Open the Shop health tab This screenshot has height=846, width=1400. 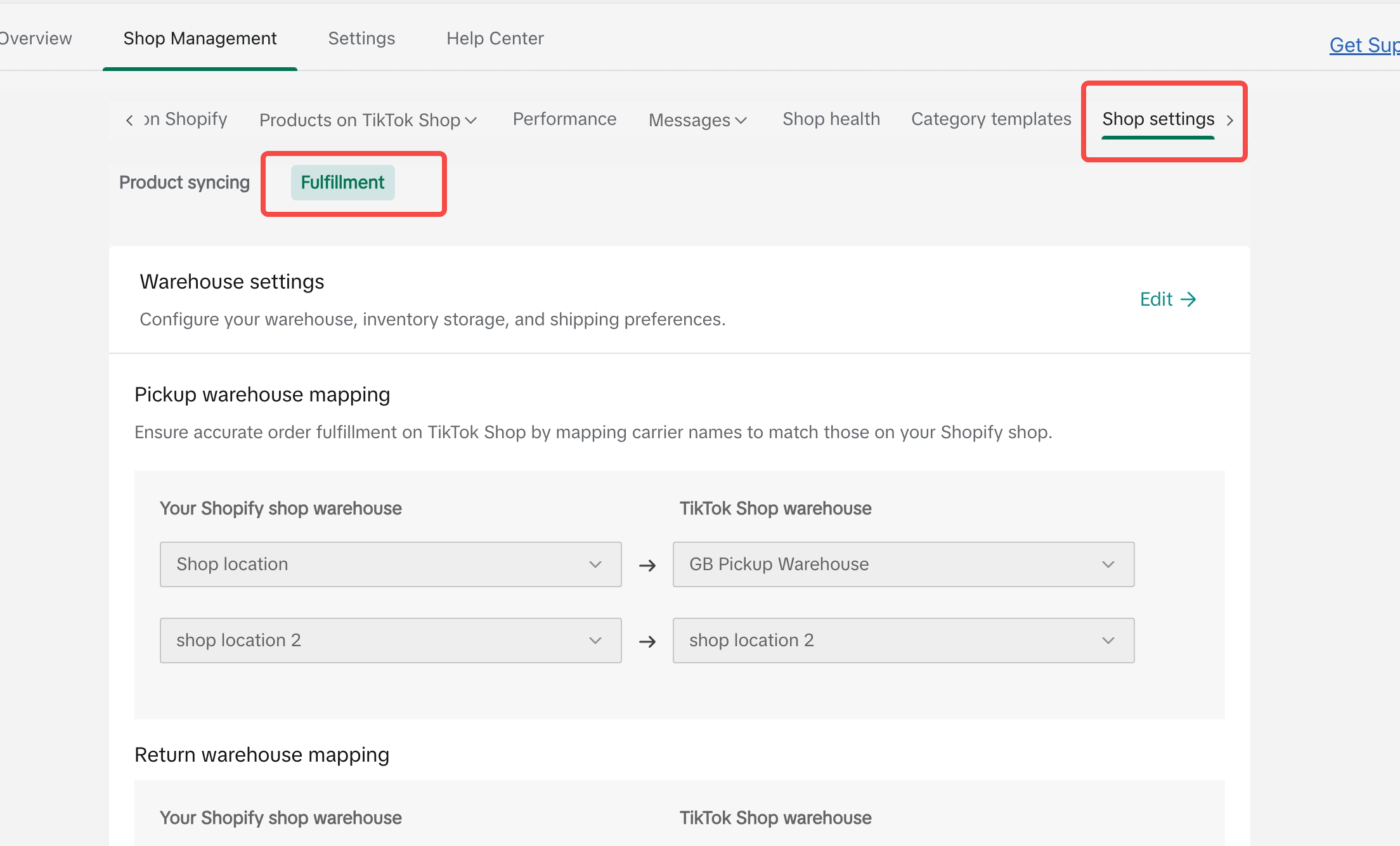coord(831,119)
